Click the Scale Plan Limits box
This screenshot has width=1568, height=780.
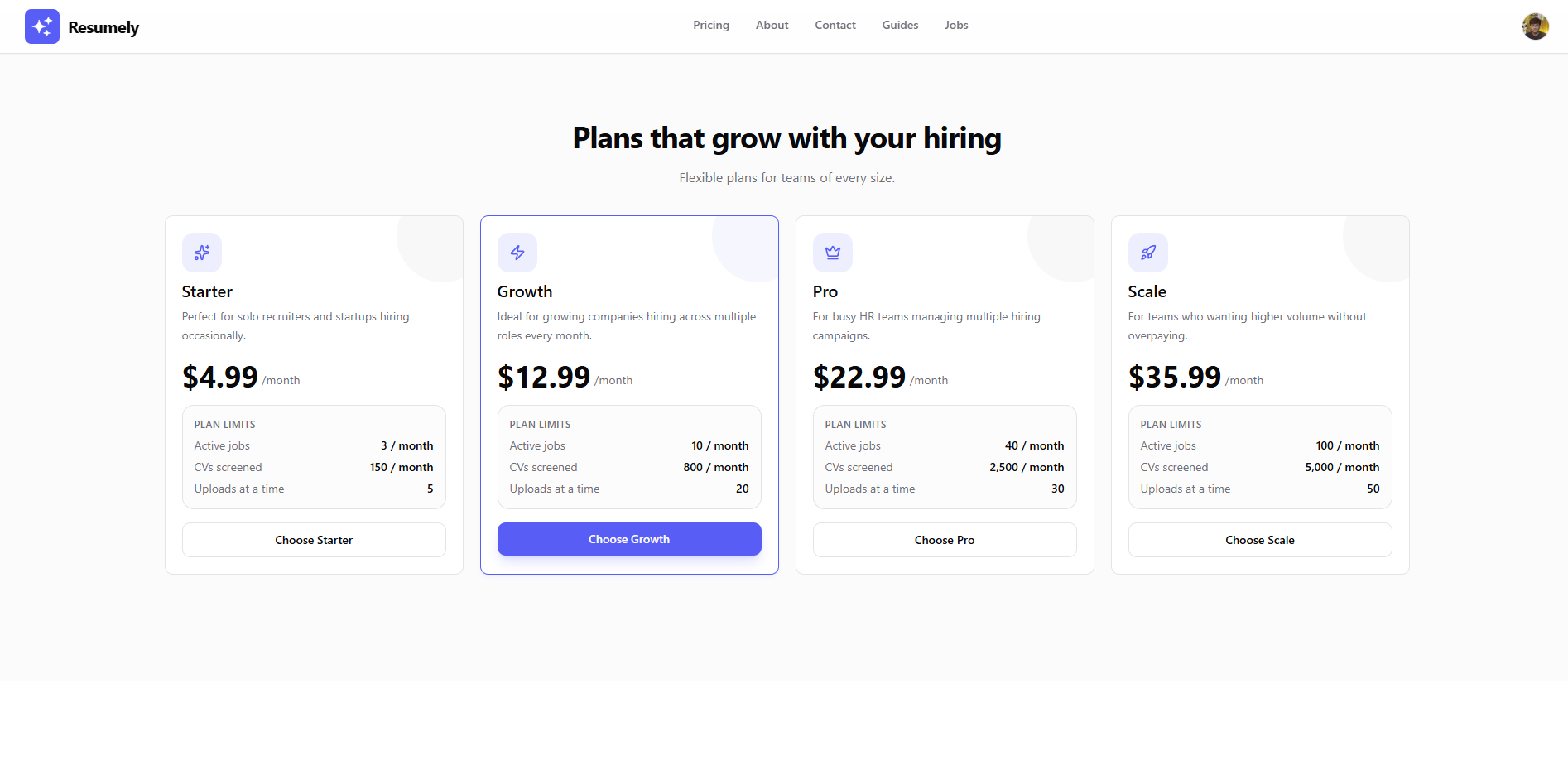click(x=1260, y=457)
